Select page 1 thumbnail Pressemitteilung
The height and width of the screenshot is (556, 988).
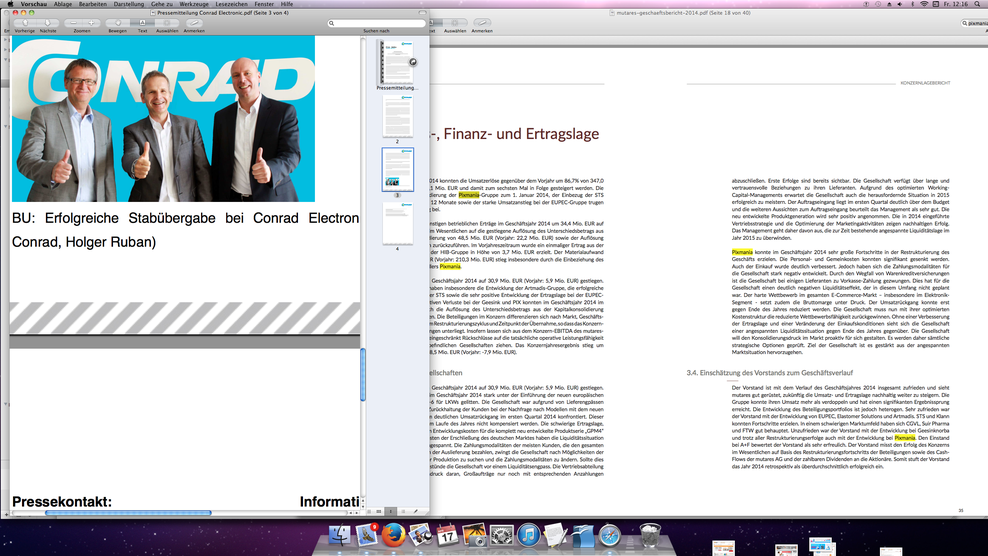397,62
